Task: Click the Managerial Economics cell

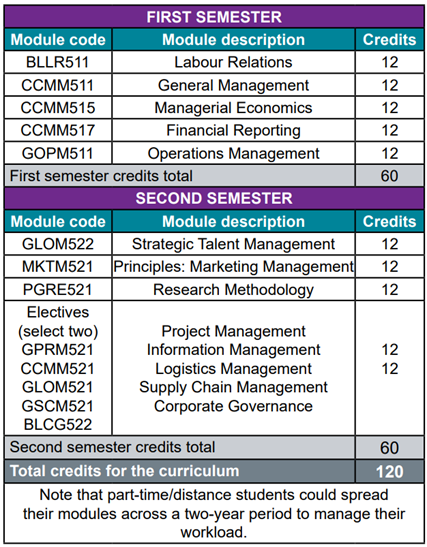Action: (233, 108)
